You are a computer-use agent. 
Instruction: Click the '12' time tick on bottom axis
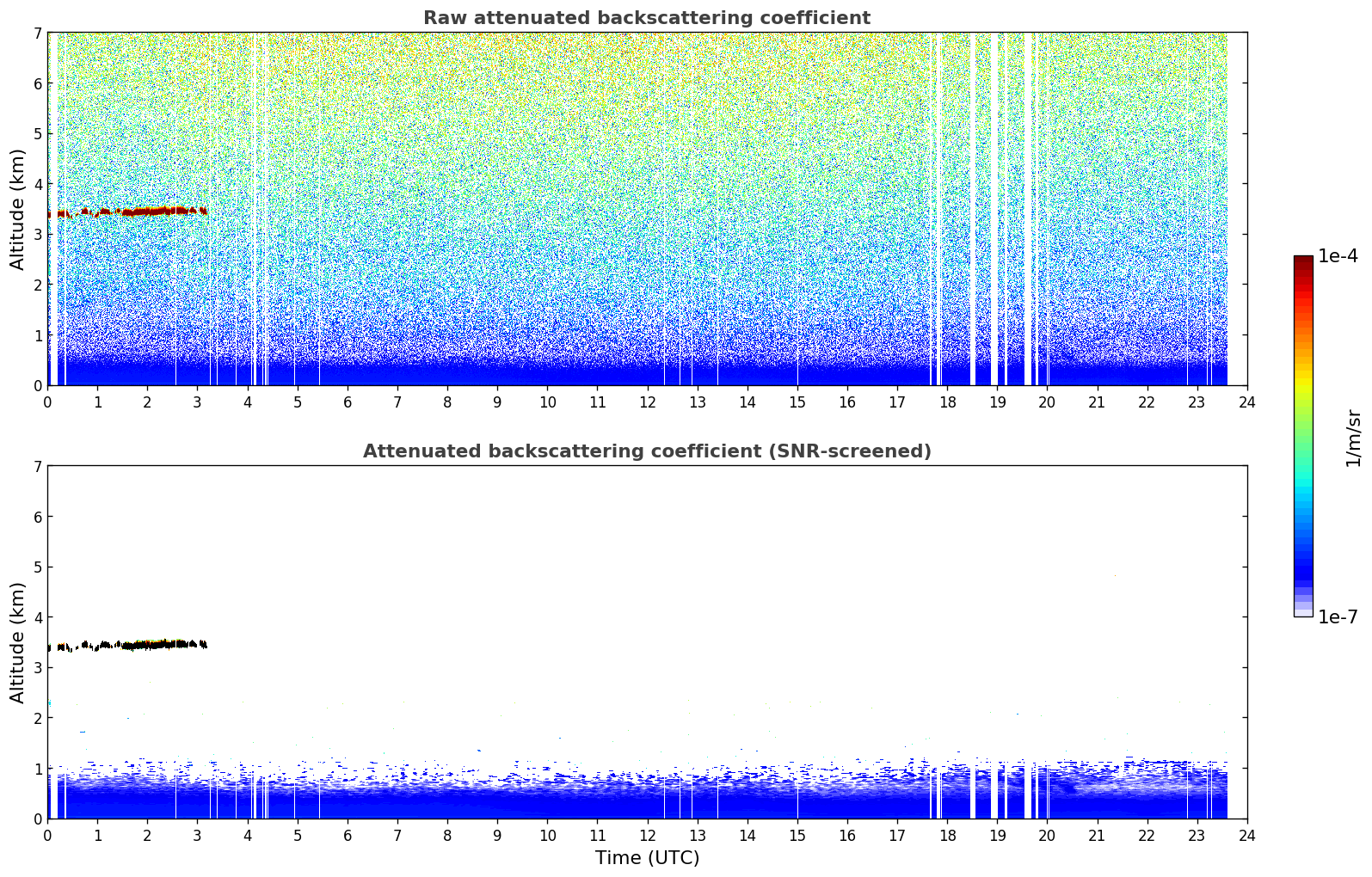point(647,836)
